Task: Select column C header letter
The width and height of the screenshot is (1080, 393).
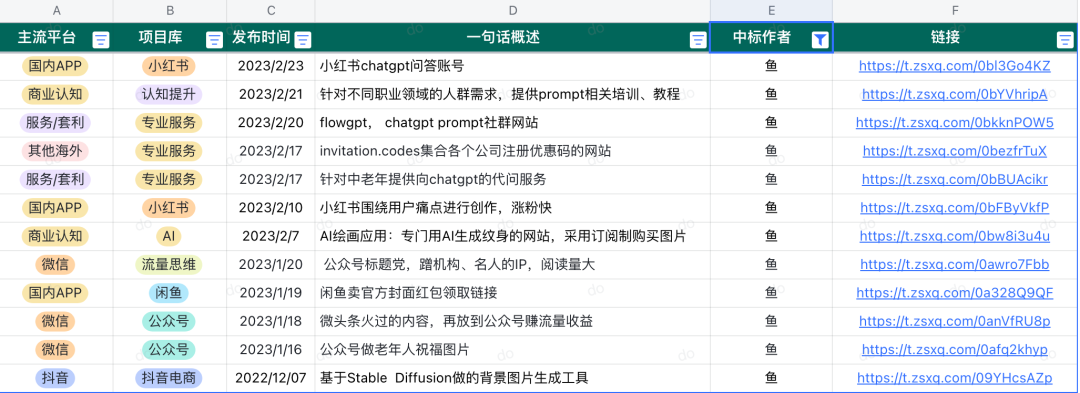Action: pos(271,10)
